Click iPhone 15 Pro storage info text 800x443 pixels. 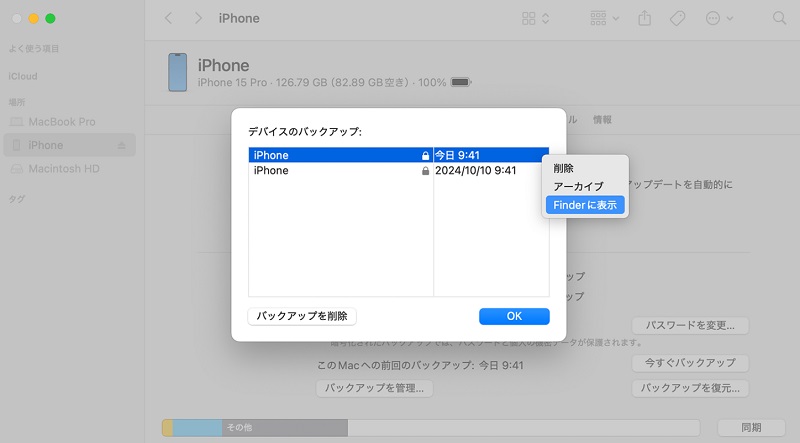321,83
